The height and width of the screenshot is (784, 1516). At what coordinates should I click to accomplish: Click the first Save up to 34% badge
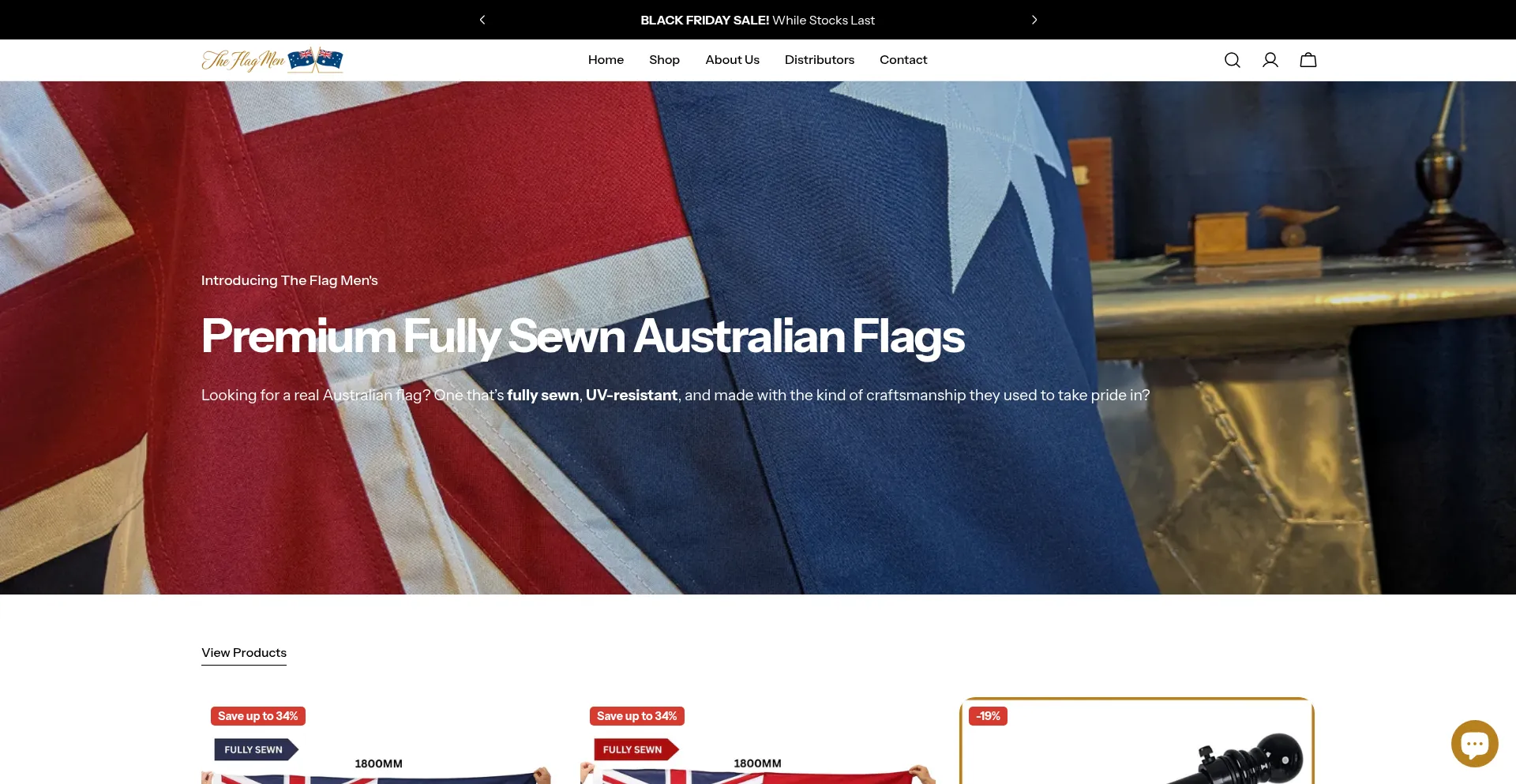[x=257, y=716]
